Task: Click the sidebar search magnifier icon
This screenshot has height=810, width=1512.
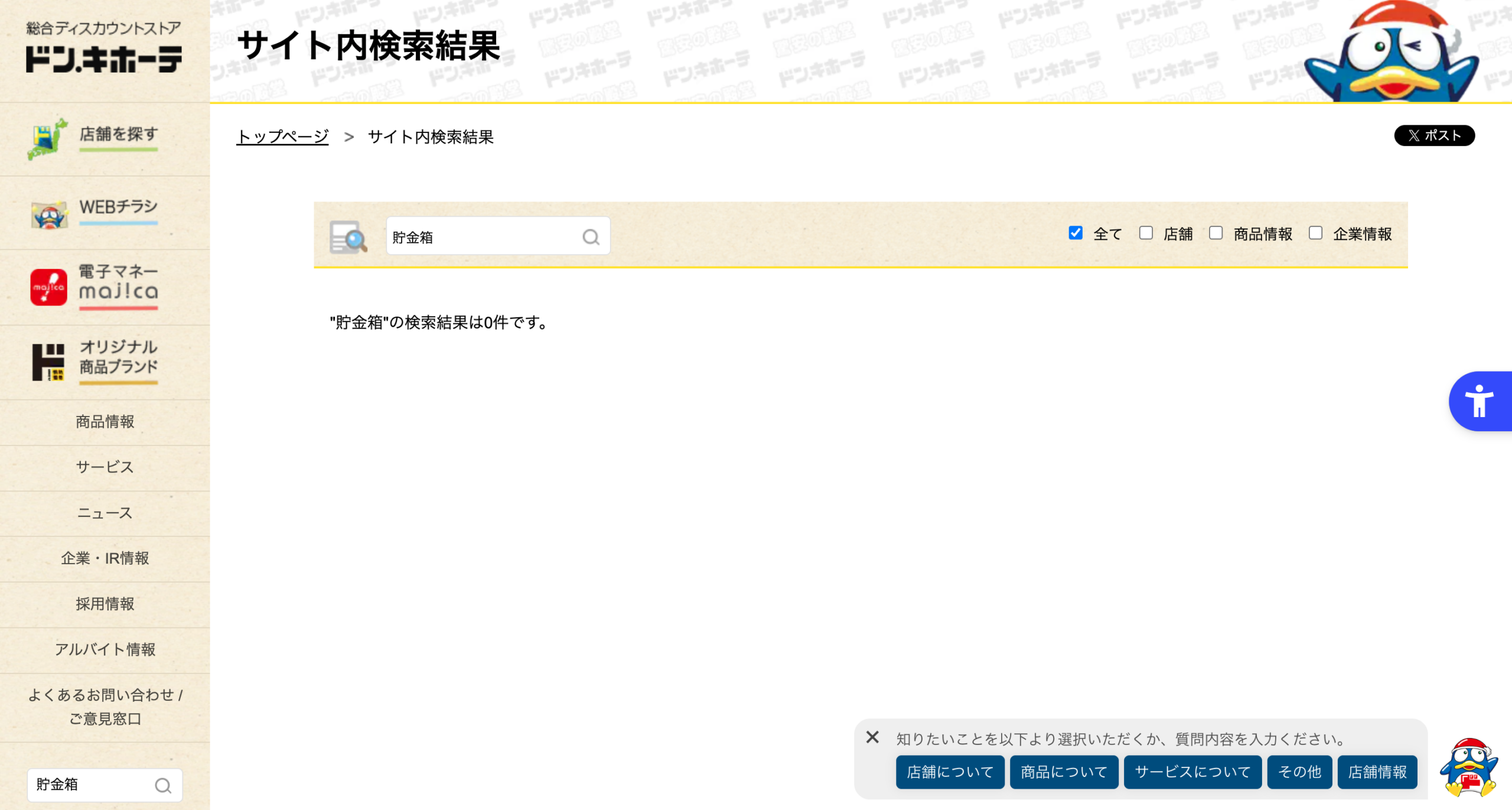Action: pyautogui.click(x=163, y=785)
